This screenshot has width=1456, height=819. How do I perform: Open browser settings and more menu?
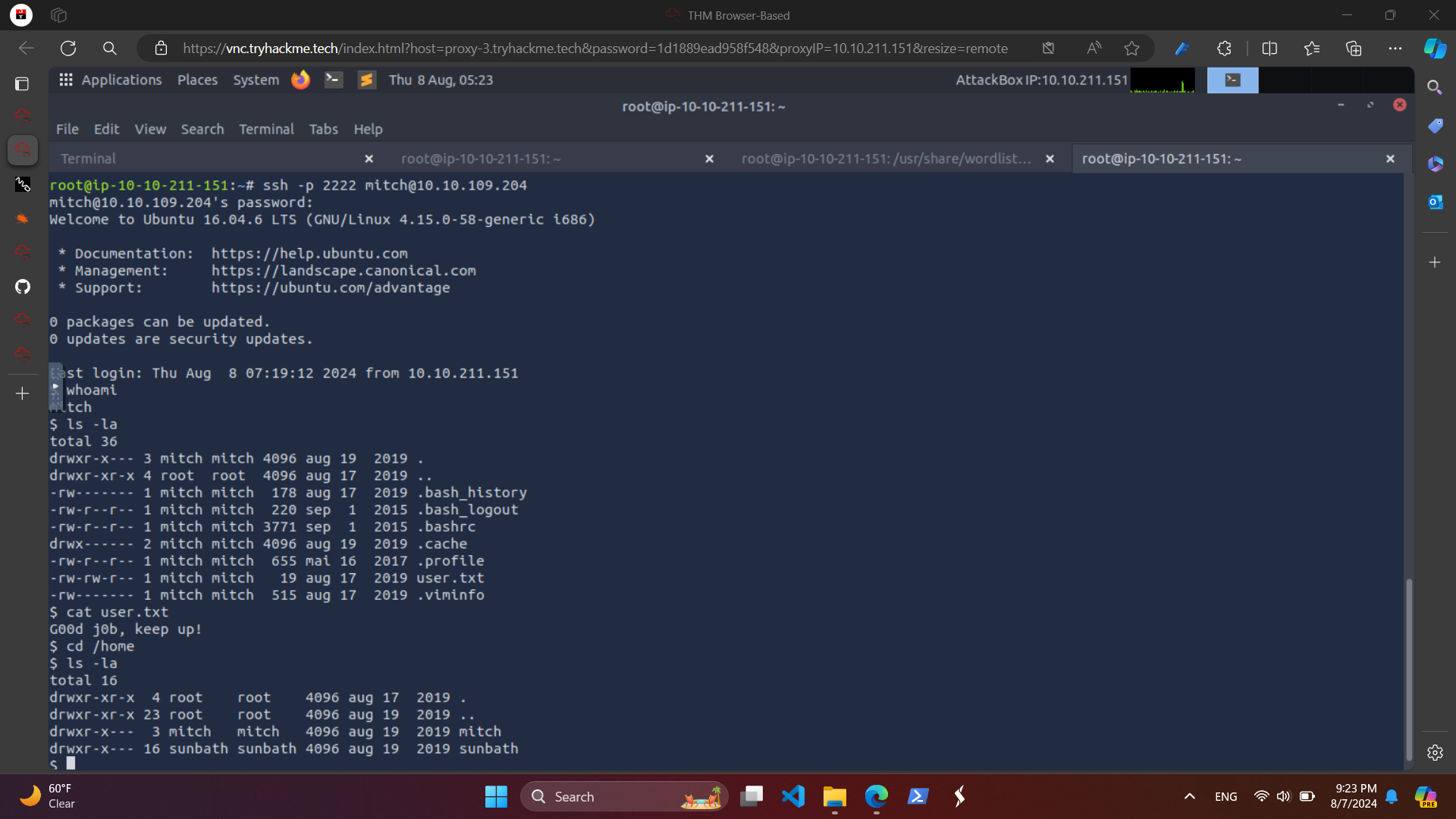coord(1395,49)
